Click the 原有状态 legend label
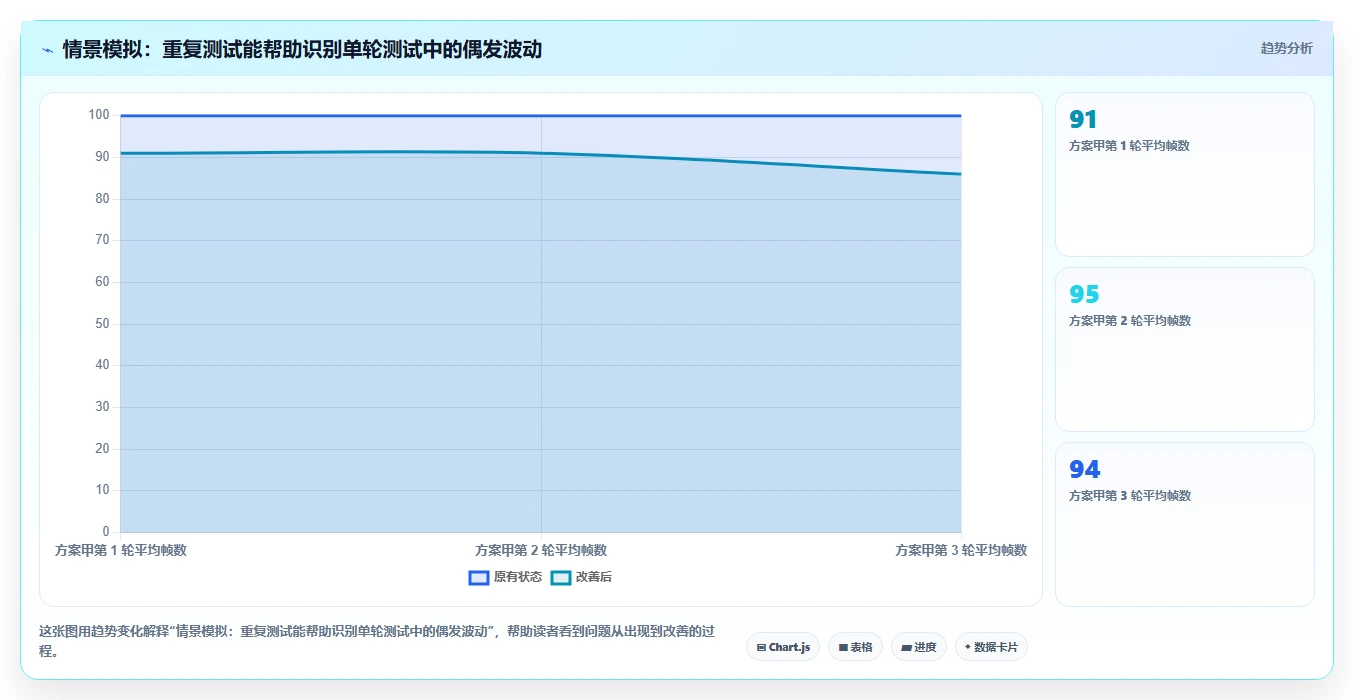The height and width of the screenshot is (700, 1354). [x=518, y=577]
